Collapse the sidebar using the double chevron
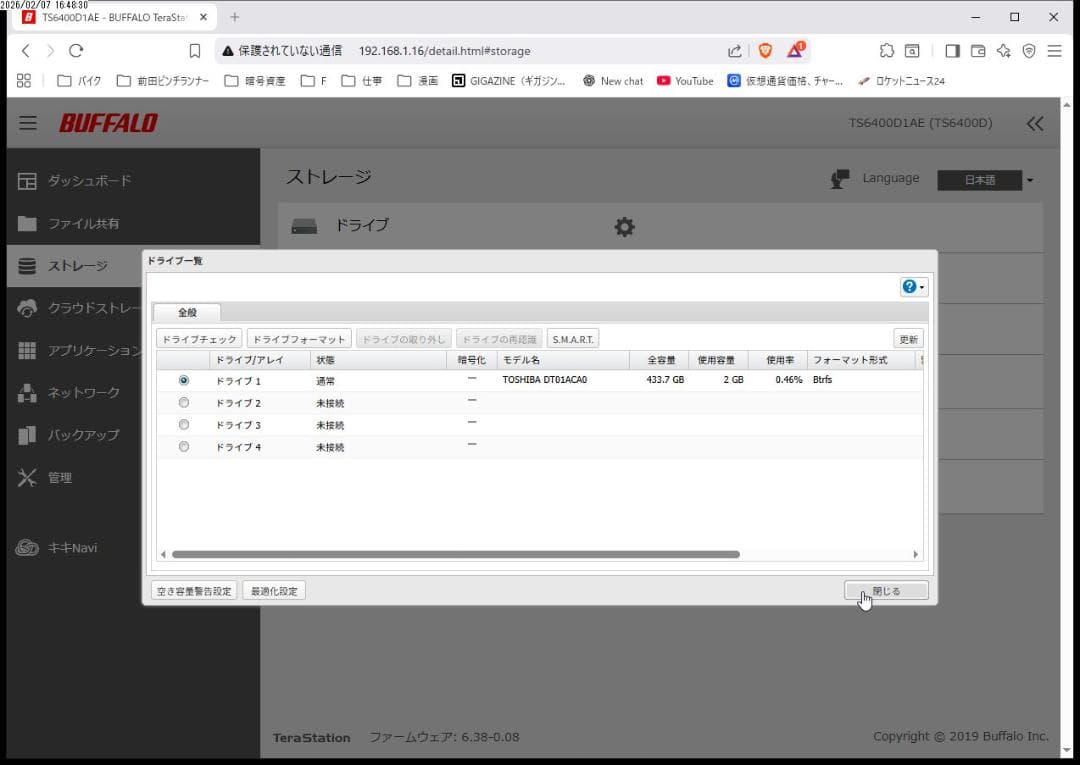The width and height of the screenshot is (1080, 765). (1035, 123)
